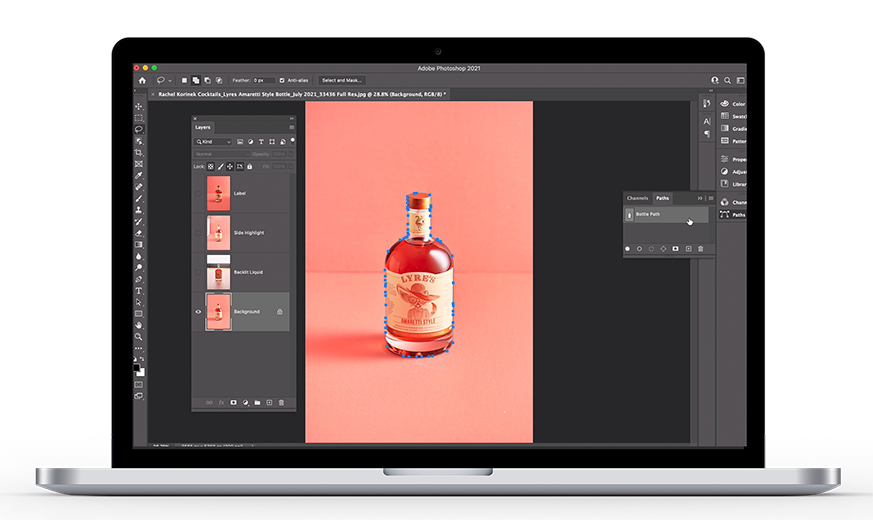Click Select and Mask button

(x=341, y=80)
